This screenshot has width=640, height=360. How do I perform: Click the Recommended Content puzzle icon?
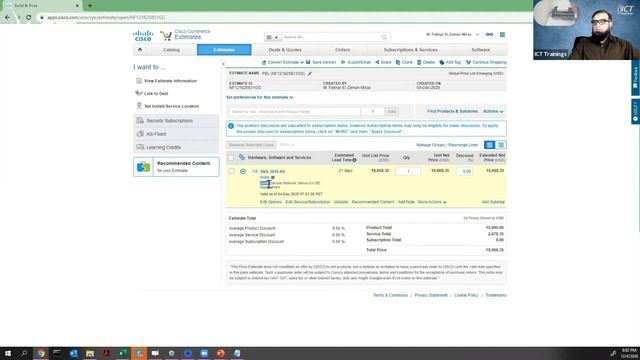[143, 167]
